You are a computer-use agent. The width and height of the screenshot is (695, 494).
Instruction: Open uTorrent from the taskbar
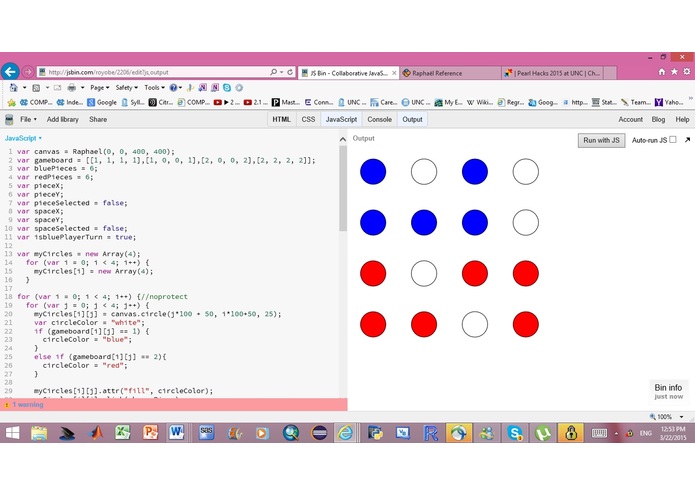pos(543,433)
